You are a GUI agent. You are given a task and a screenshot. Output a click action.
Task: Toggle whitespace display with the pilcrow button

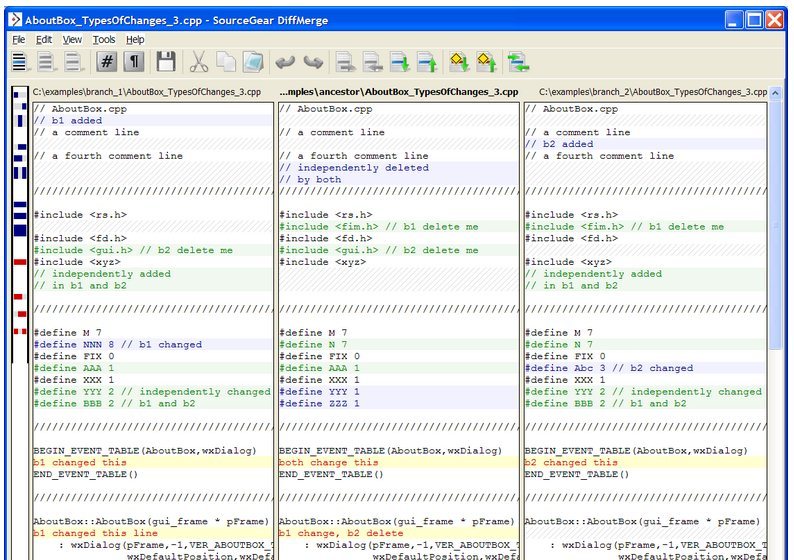click(x=133, y=62)
